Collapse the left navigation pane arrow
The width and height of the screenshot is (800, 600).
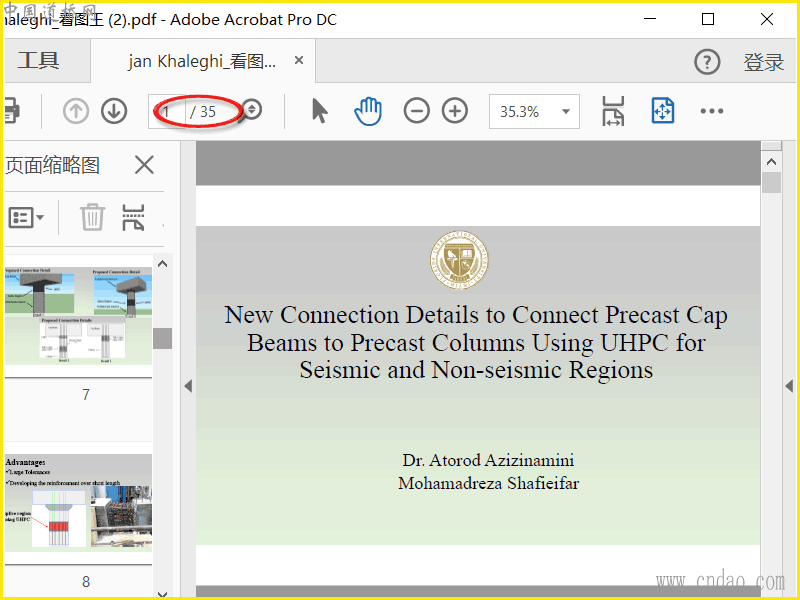(188, 386)
